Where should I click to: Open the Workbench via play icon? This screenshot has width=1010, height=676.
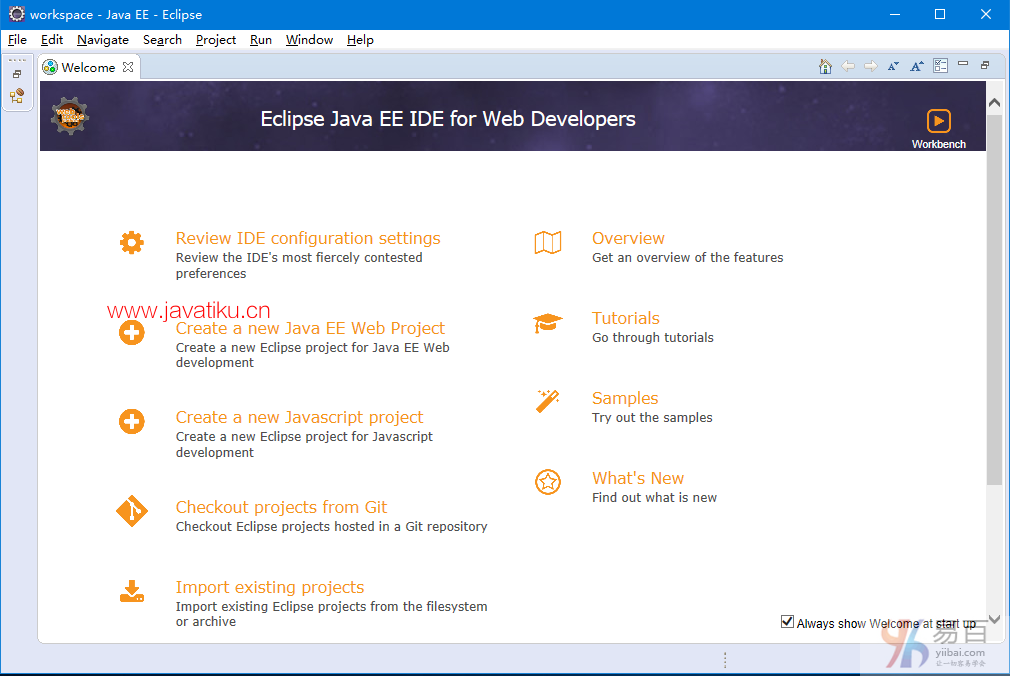pyautogui.click(x=939, y=121)
